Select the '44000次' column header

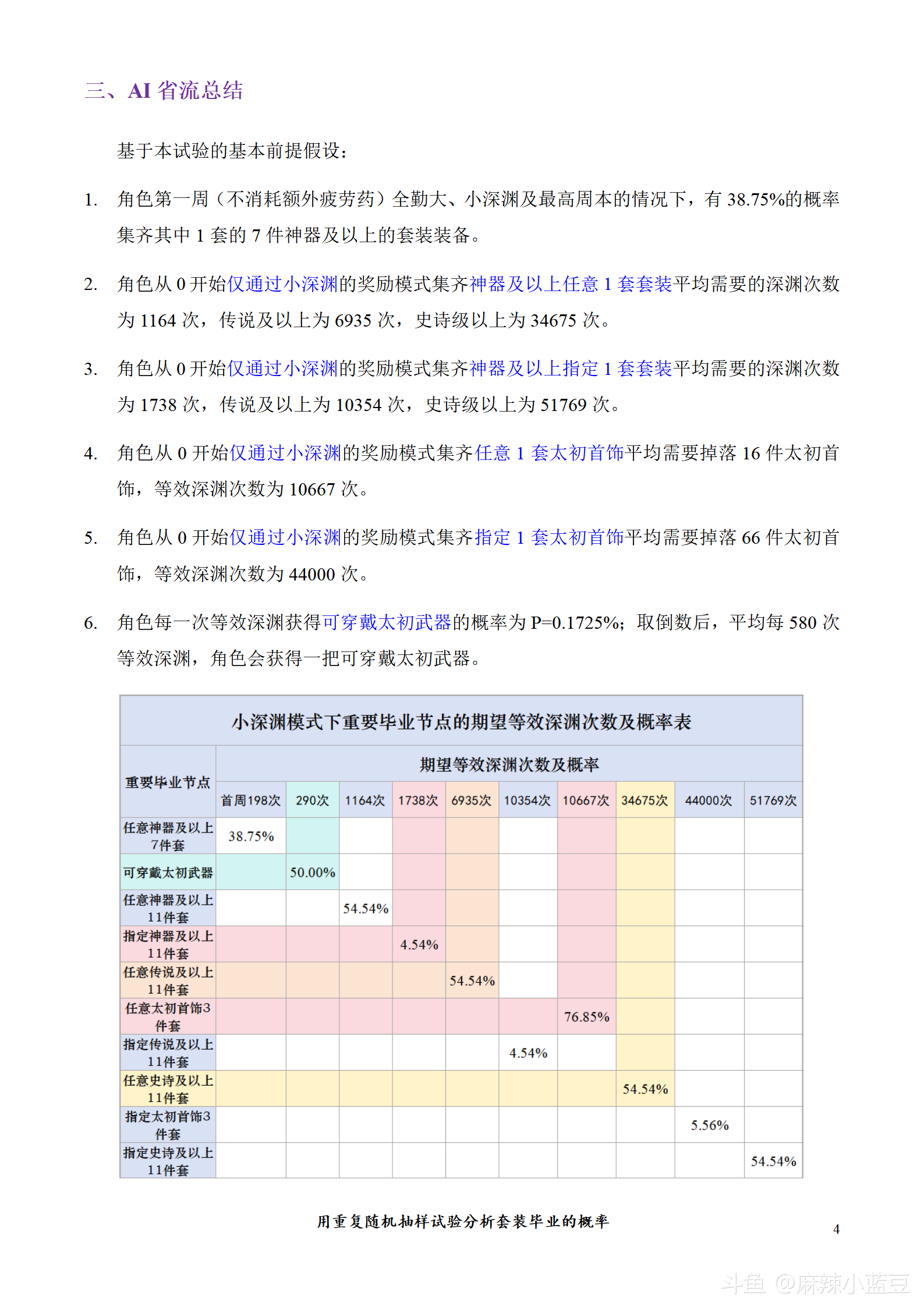pyautogui.click(x=709, y=801)
